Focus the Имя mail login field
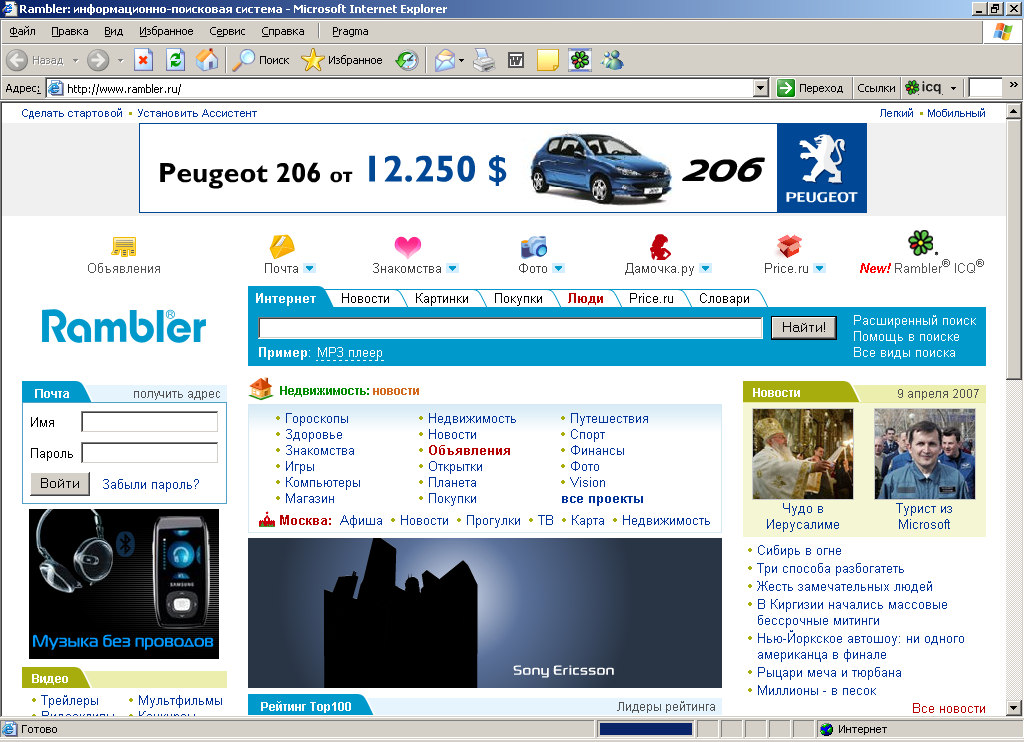The width and height of the screenshot is (1024, 742). click(x=150, y=422)
